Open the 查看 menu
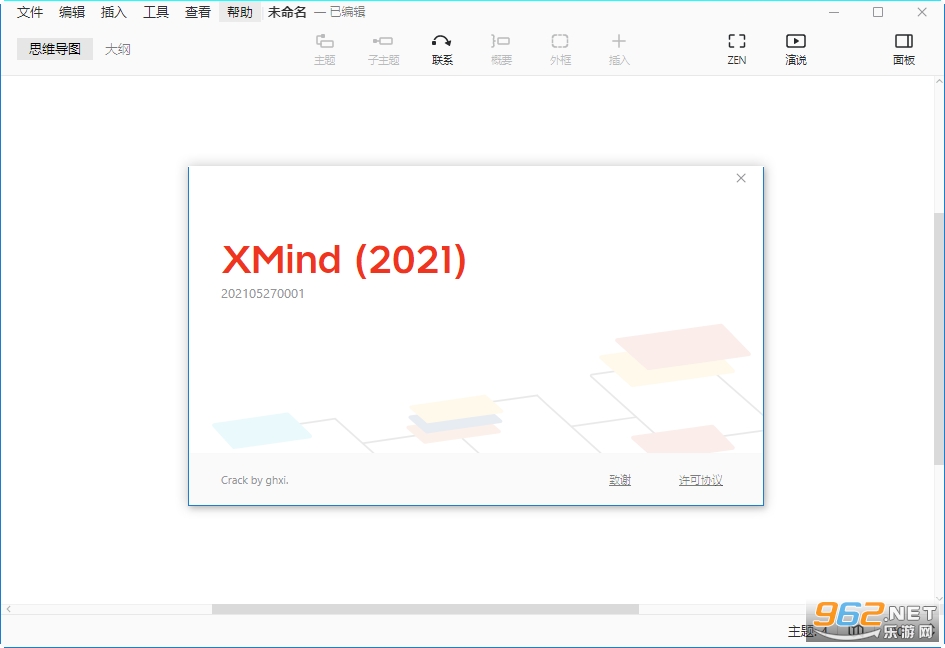Screen dimensions: 945x648 198,12
